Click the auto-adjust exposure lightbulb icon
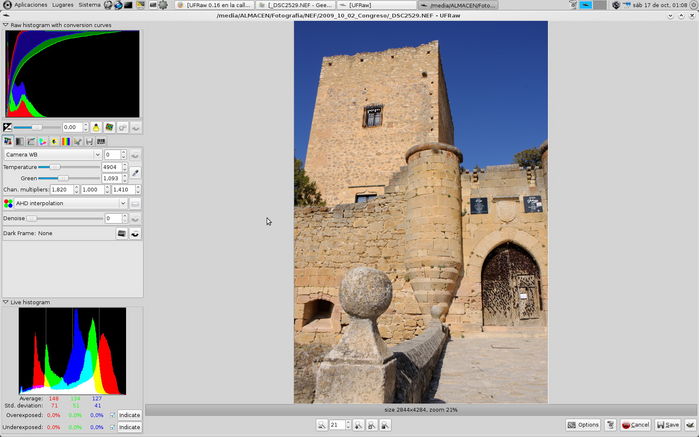Image resolution: width=699 pixels, height=437 pixels. tap(96, 128)
